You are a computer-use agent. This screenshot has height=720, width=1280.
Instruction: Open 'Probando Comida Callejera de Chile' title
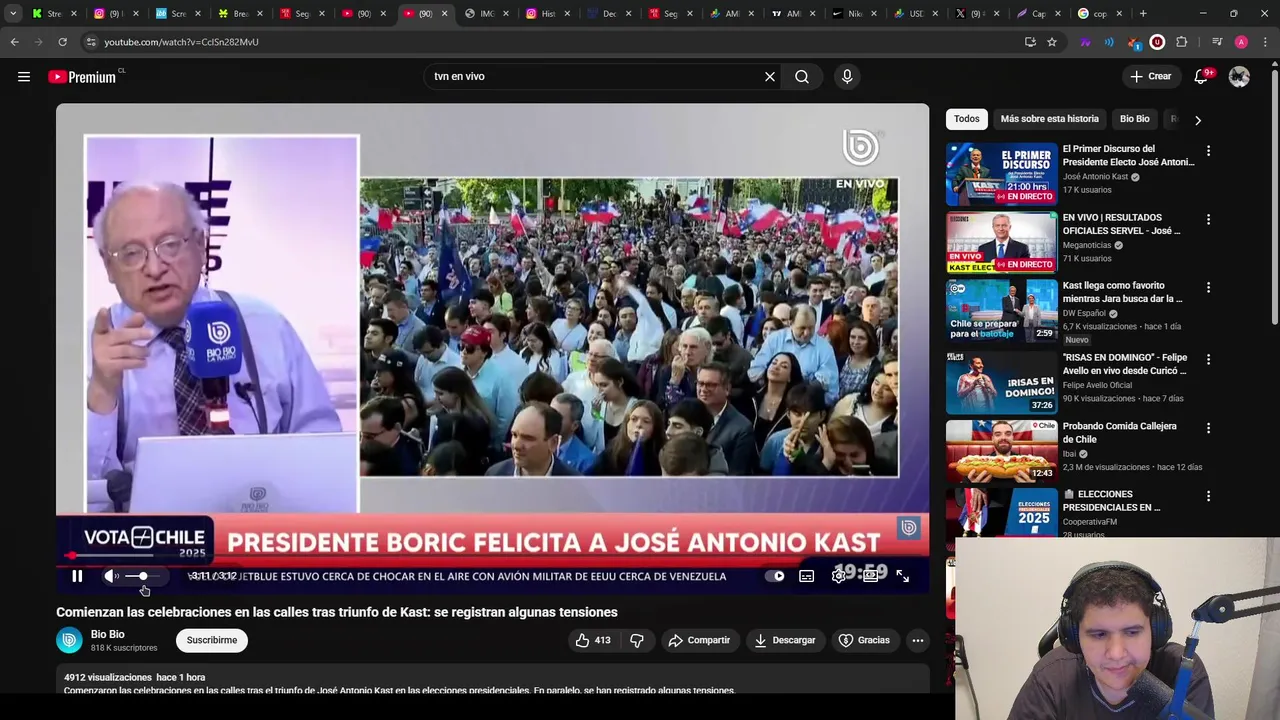tap(1119, 433)
